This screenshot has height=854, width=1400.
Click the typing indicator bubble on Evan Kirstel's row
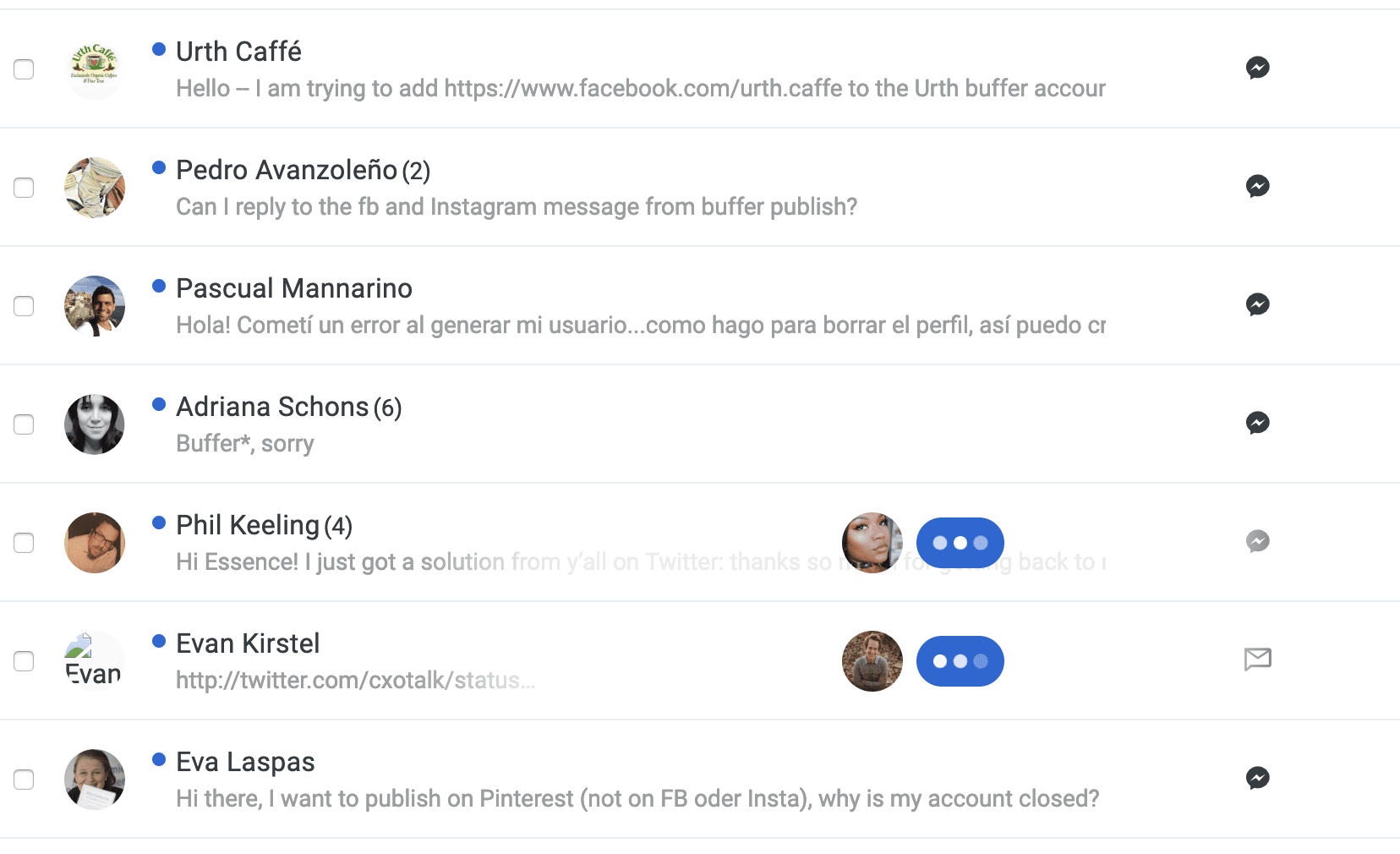(x=960, y=660)
